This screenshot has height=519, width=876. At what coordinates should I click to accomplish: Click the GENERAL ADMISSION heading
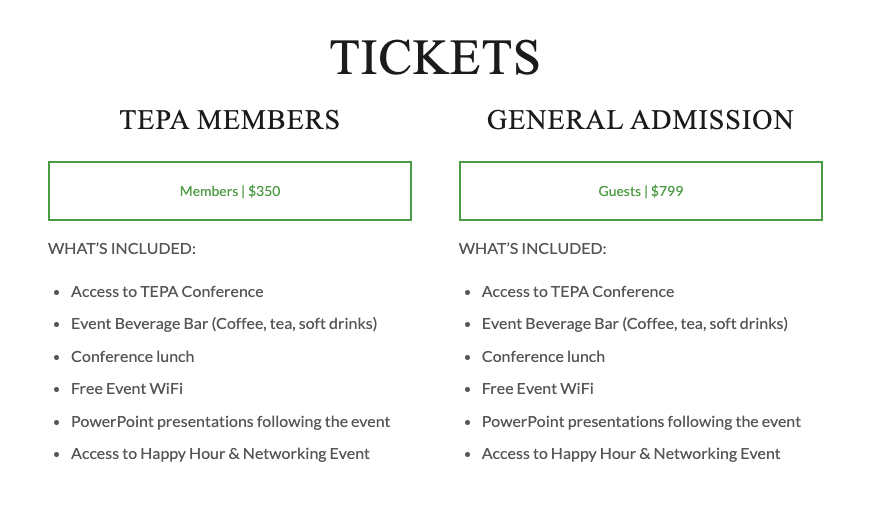[x=640, y=120]
